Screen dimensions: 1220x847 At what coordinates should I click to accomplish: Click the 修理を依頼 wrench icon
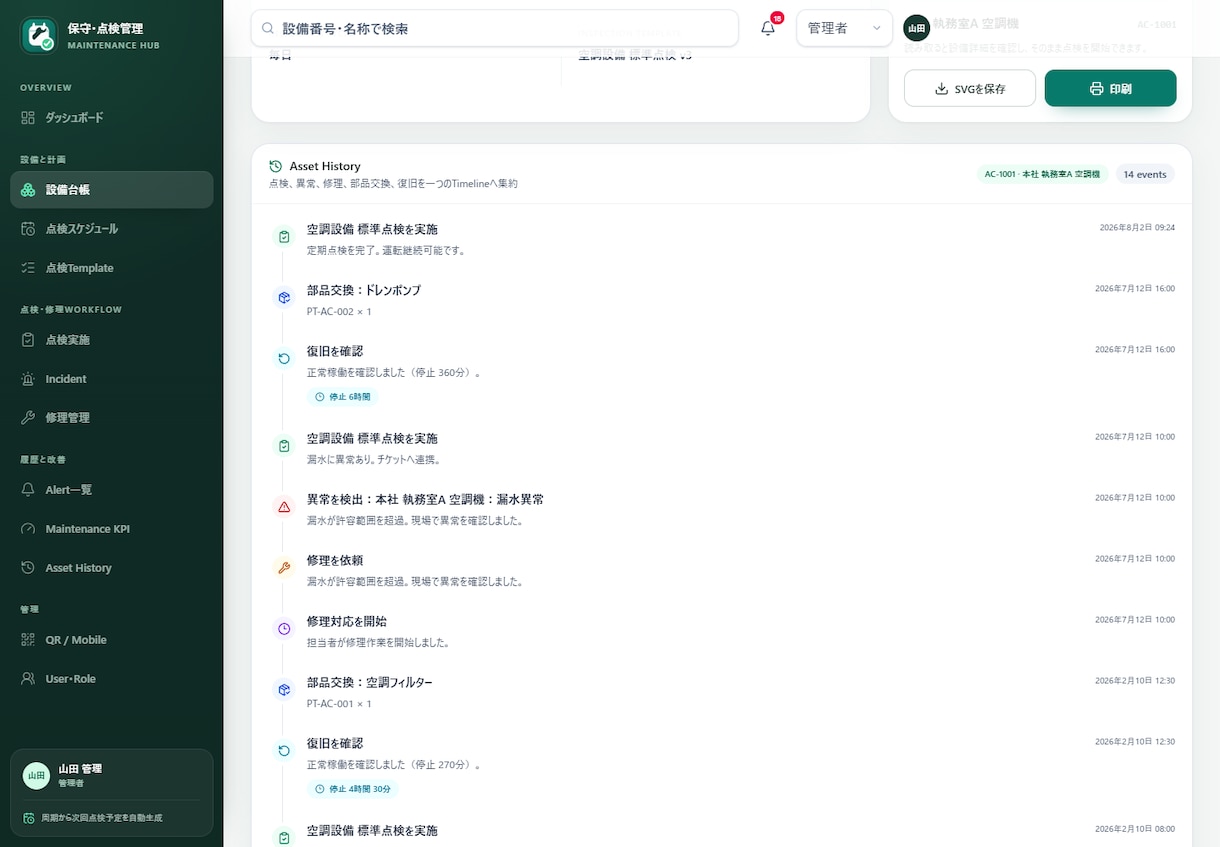(x=284, y=568)
